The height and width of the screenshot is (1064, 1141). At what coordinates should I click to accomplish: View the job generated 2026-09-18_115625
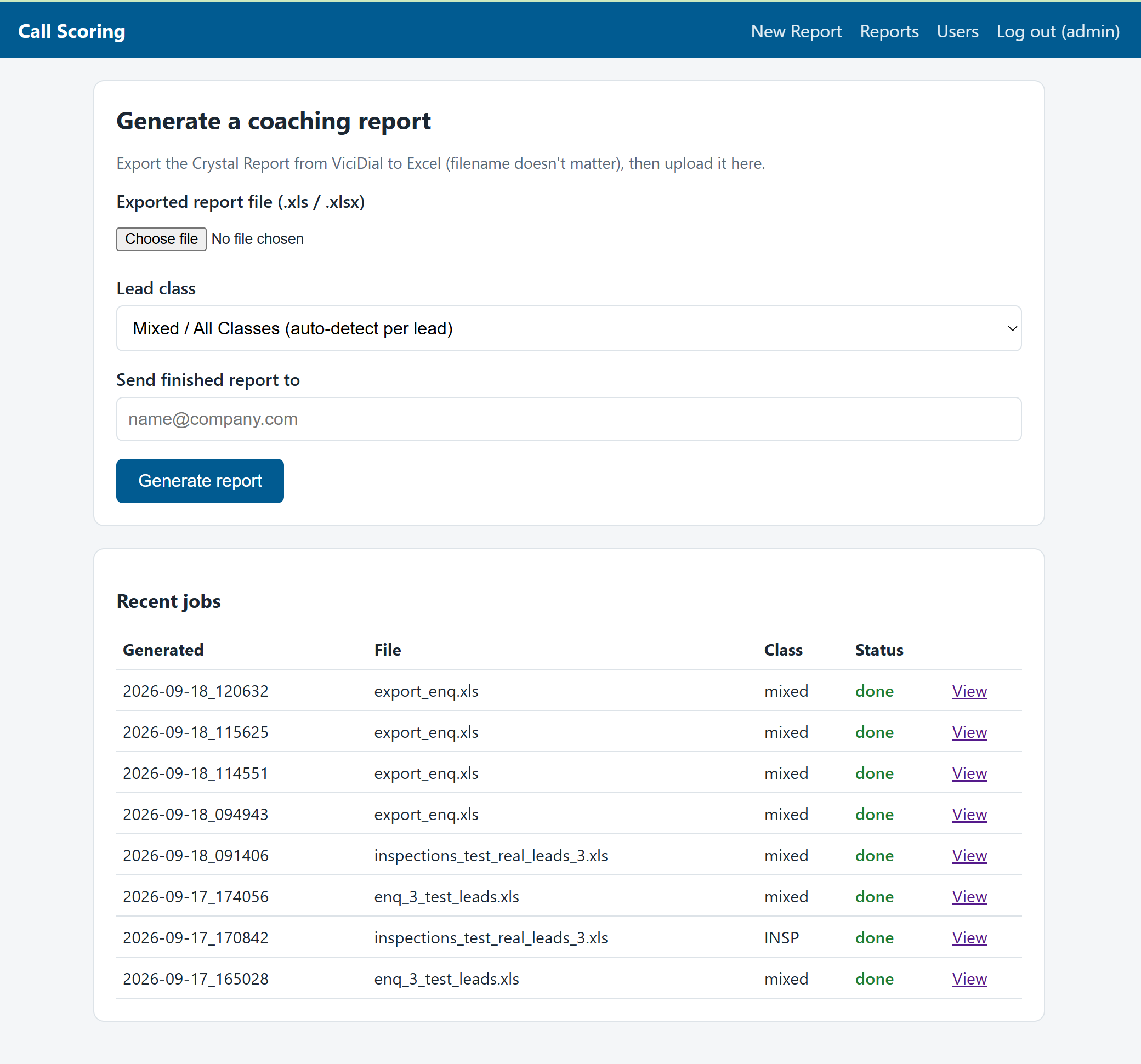[x=969, y=732]
